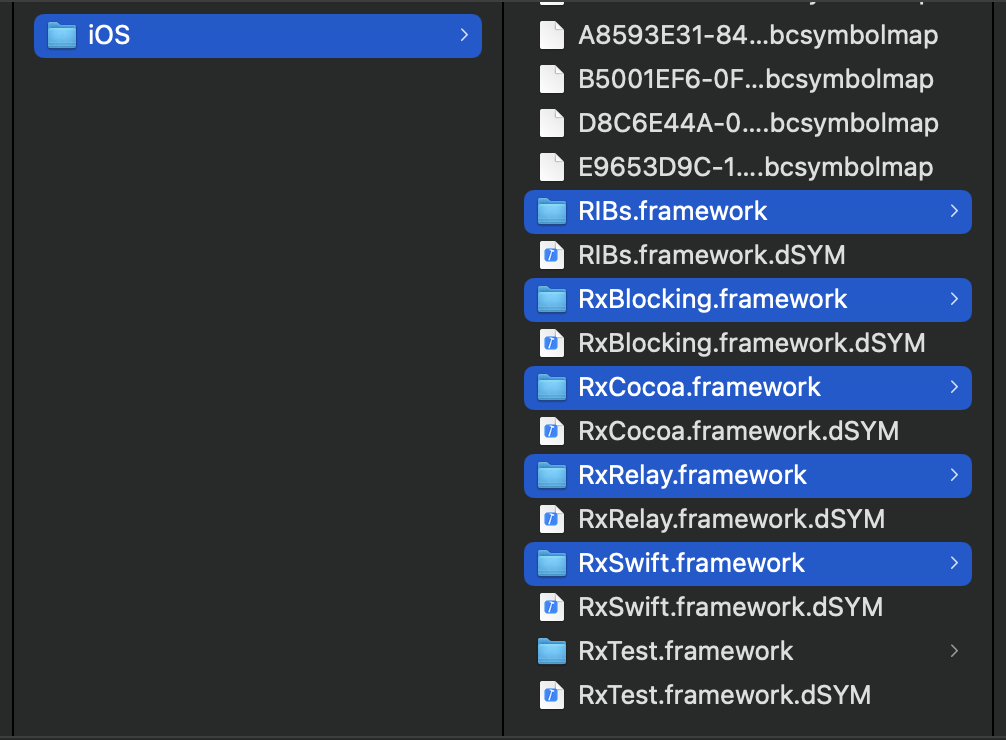Select A8593E31-84...bcsymbolmap file name
This screenshot has width=1006, height=740.
click(758, 35)
